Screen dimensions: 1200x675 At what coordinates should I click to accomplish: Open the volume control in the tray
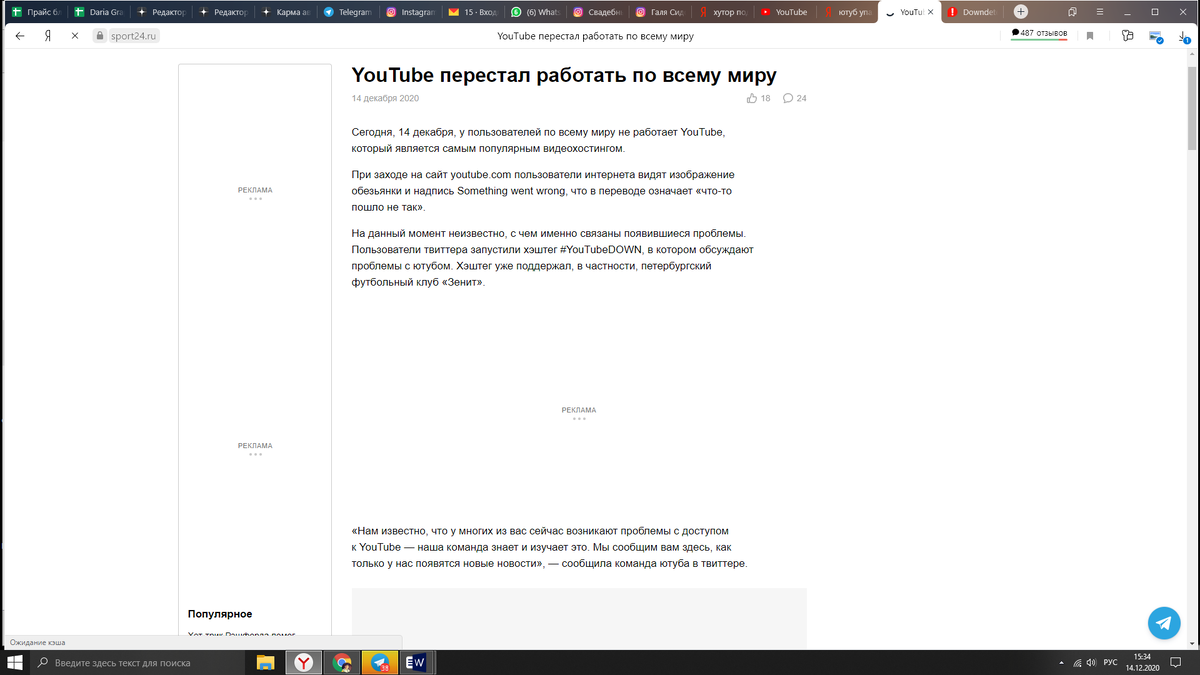1091,663
